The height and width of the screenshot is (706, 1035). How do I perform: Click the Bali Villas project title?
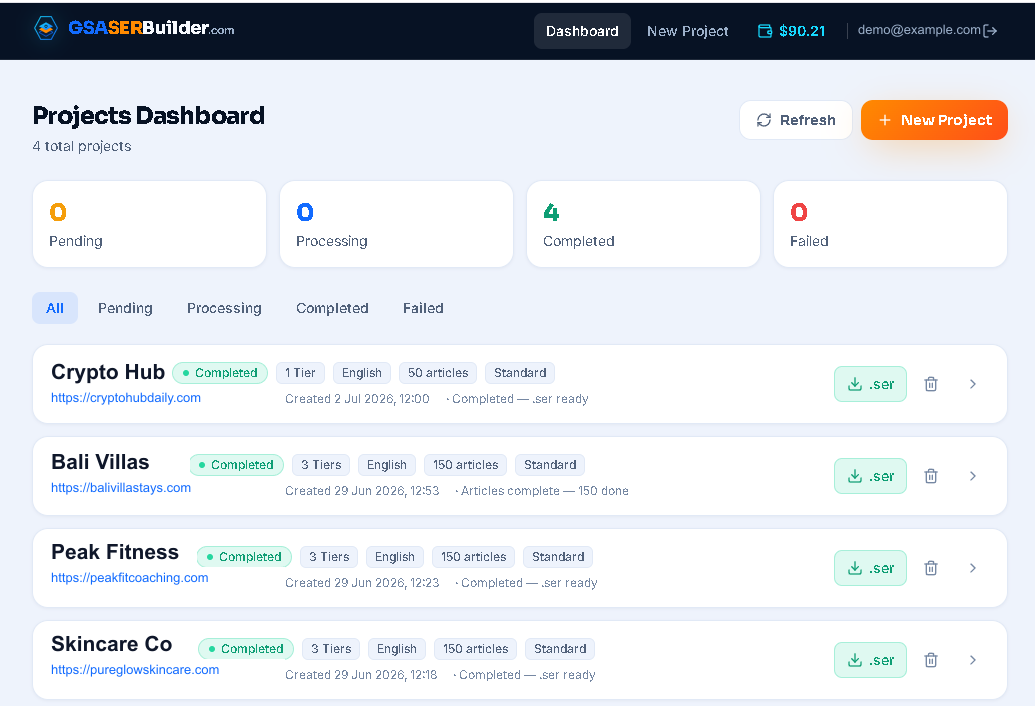coord(100,462)
